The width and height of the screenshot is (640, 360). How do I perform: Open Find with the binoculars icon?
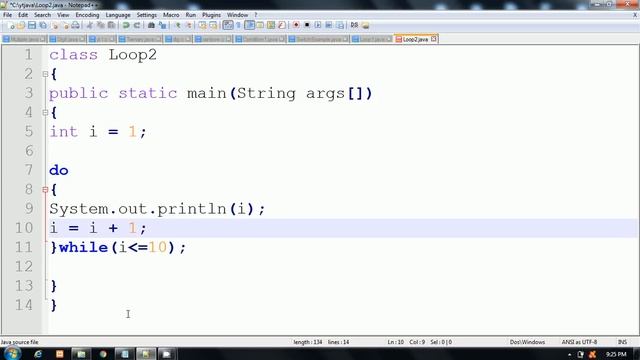click(151, 25)
